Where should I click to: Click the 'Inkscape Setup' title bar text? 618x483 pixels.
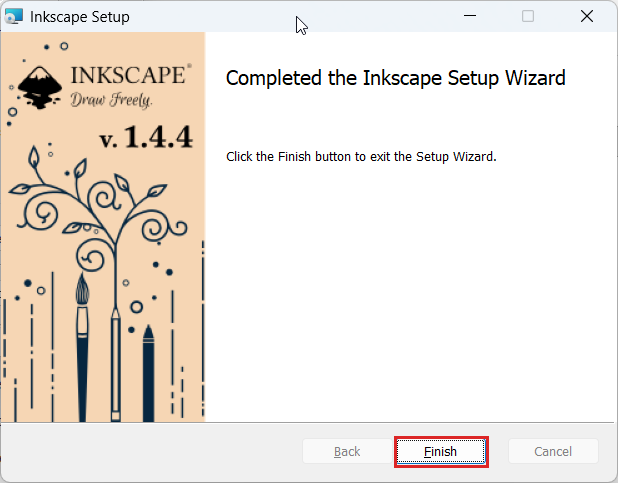coord(80,17)
